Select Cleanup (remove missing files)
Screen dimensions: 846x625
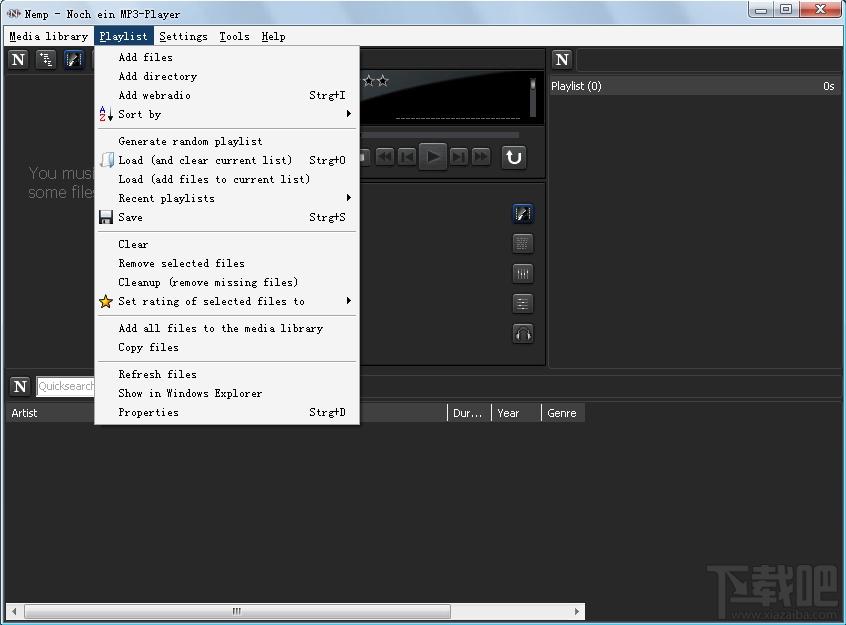(227, 282)
